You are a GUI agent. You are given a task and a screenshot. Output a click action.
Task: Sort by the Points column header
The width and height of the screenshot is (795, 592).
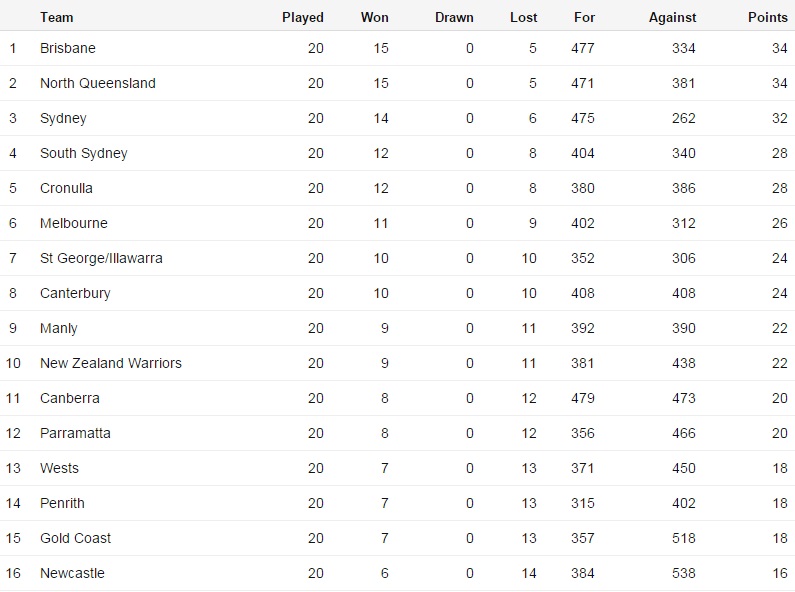pos(767,17)
